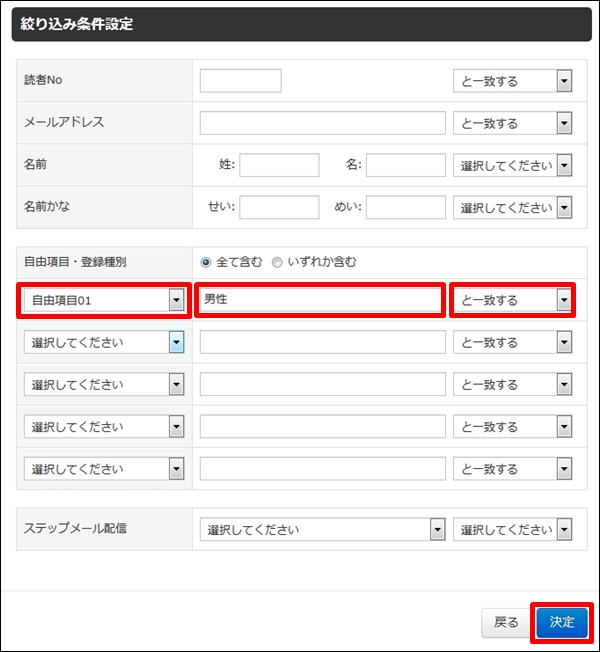
Task: Open the ステップメール配信 selection dropdown
Action: tap(322, 529)
